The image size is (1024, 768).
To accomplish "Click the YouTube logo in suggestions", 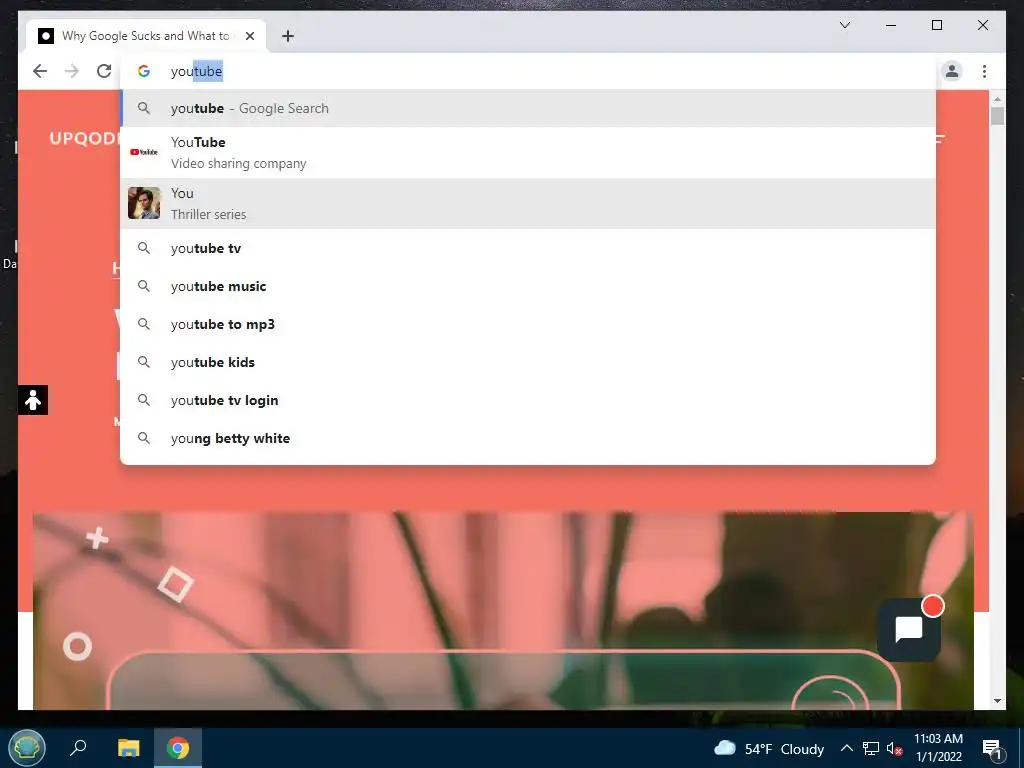I will tap(144, 152).
